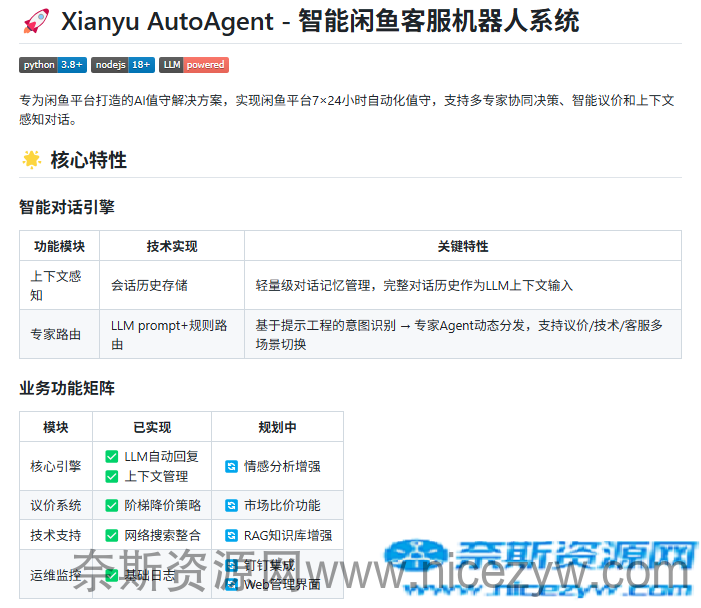Click the 专家路由 table cell
This screenshot has height=608, width=701.
(59, 334)
